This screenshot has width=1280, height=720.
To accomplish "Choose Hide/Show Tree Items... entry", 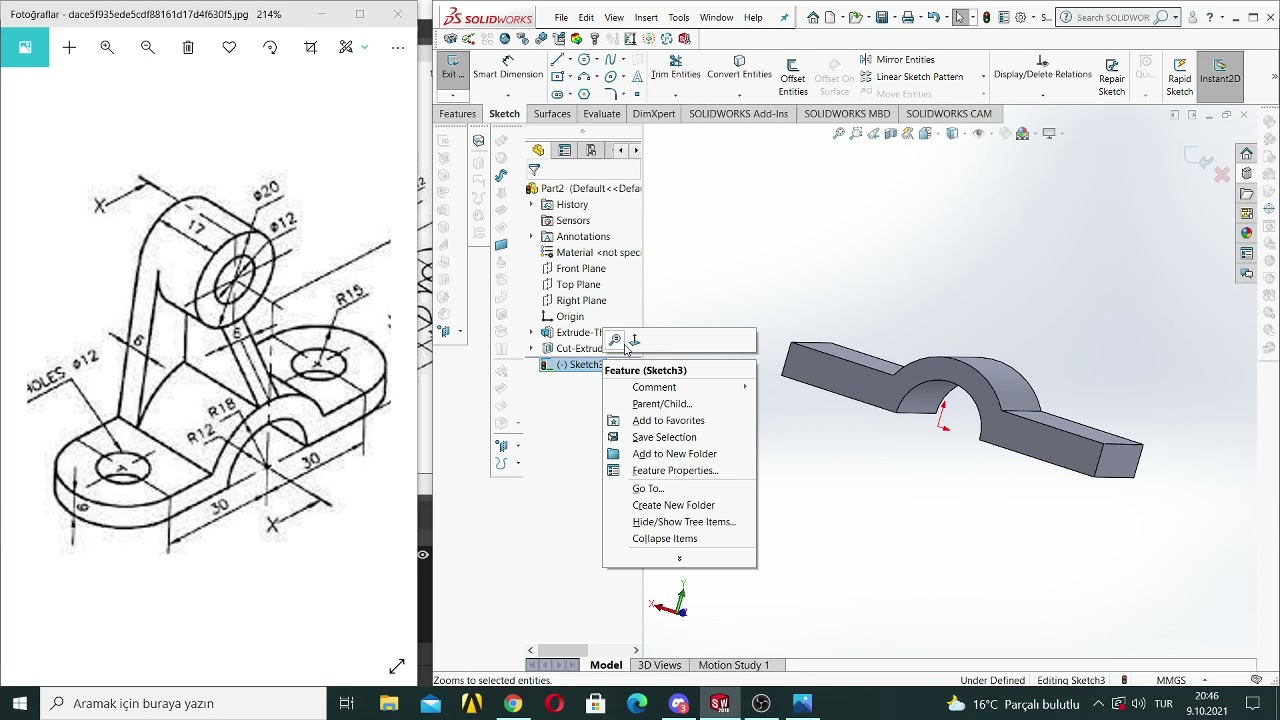I will [x=684, y=522].
